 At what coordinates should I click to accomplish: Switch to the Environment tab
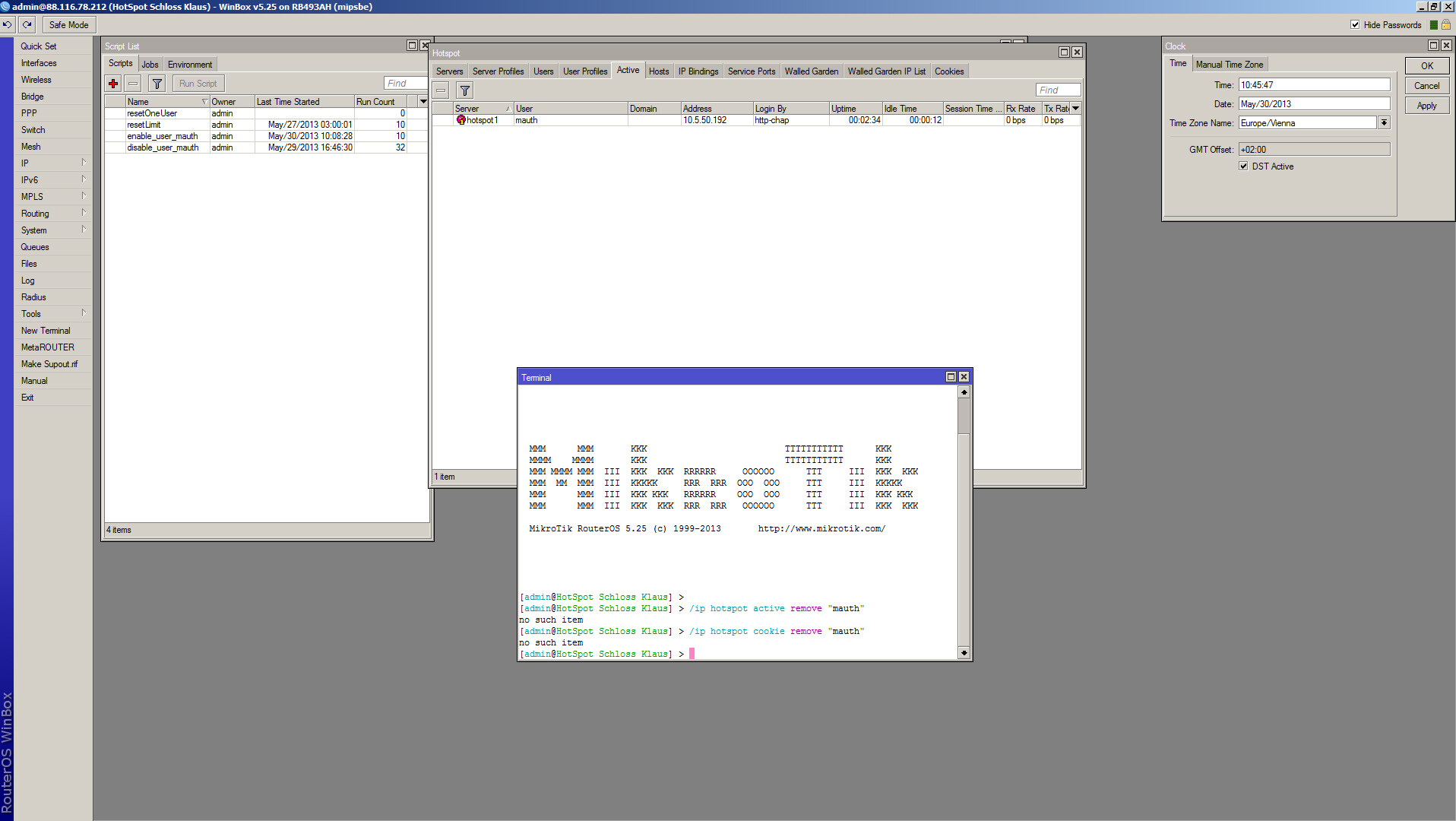[x=190, y=65]
